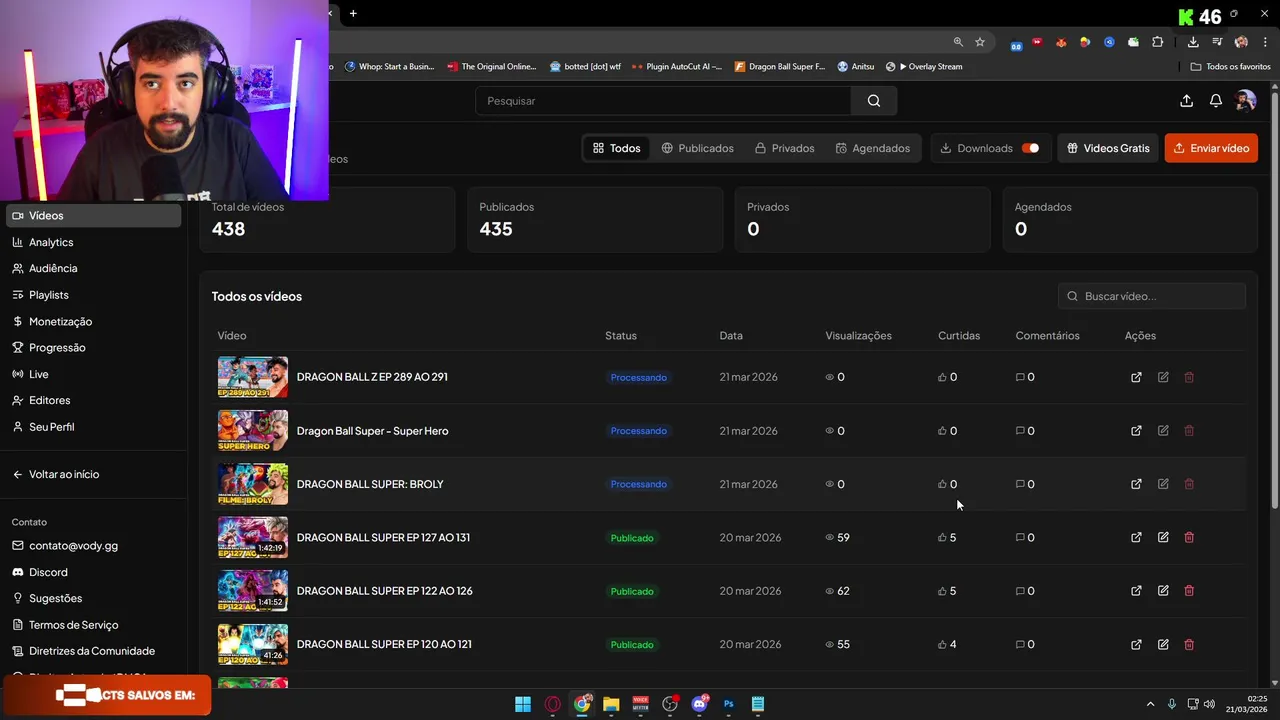
Task: Delete DRAGON BALL SUPER EP 122 AO 126 video
Action: pos(1189,591)
